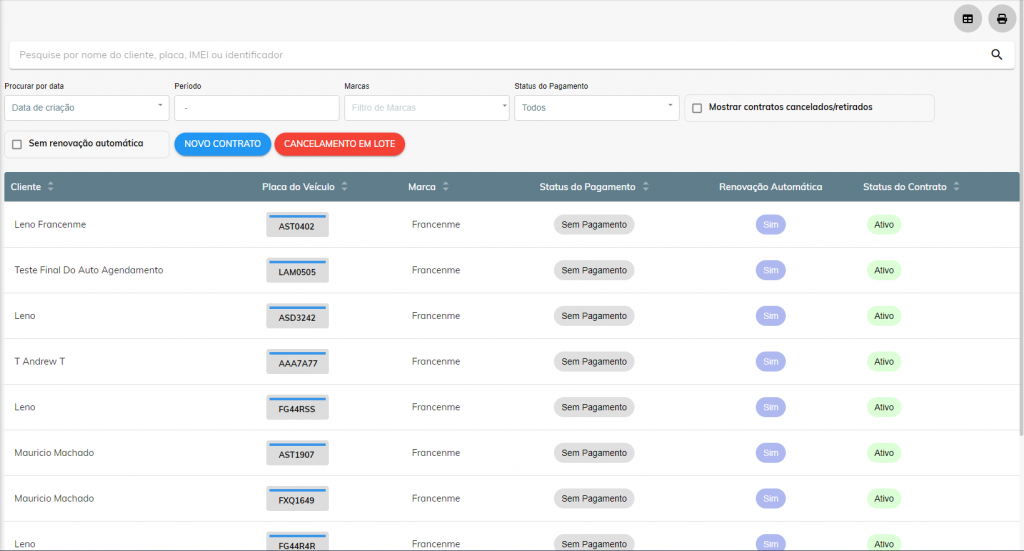This screenshot has width=1024, height=551.
Task: Open Status do Pagamento Todos dropdown
Action: [596, 108]
